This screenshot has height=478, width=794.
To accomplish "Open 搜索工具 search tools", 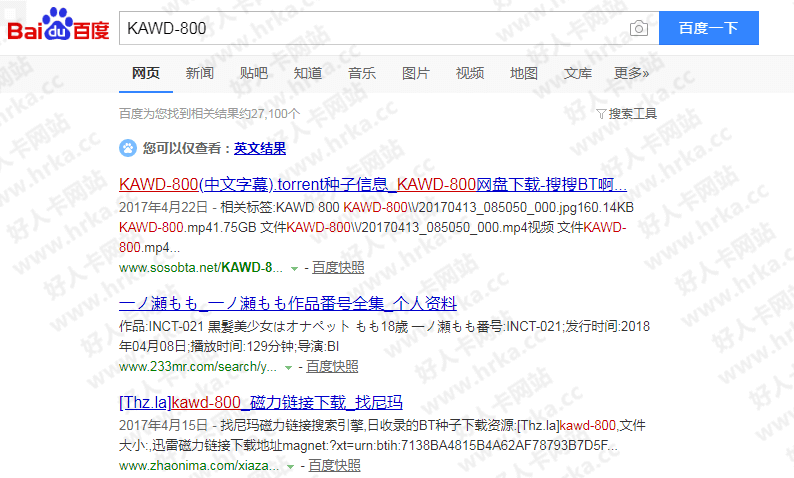I will 632,114.
